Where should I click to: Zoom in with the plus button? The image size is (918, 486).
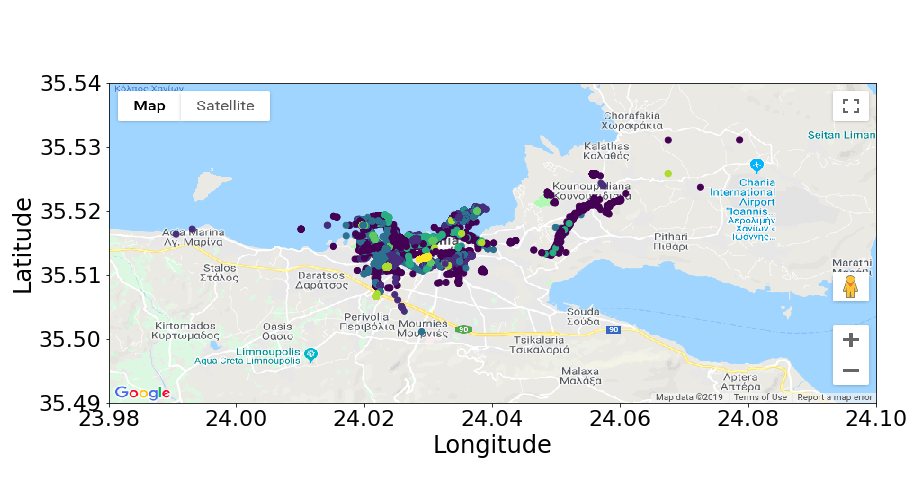click(851, 340)
